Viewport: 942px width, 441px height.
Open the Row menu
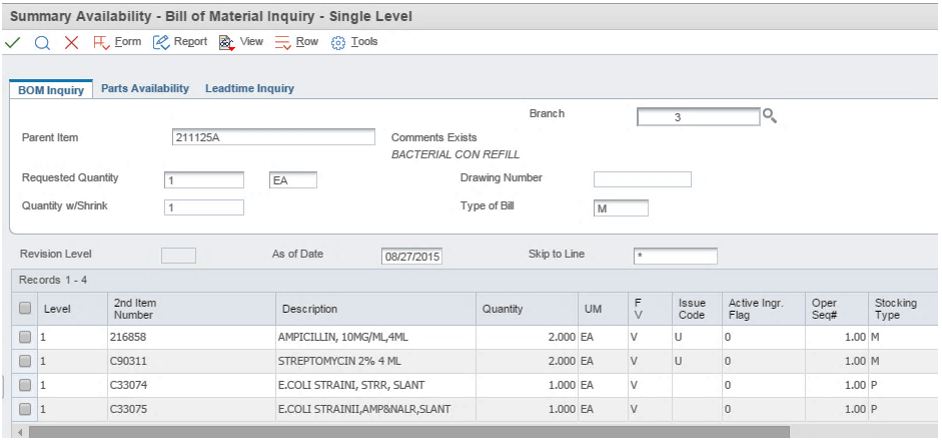(307, 41)
